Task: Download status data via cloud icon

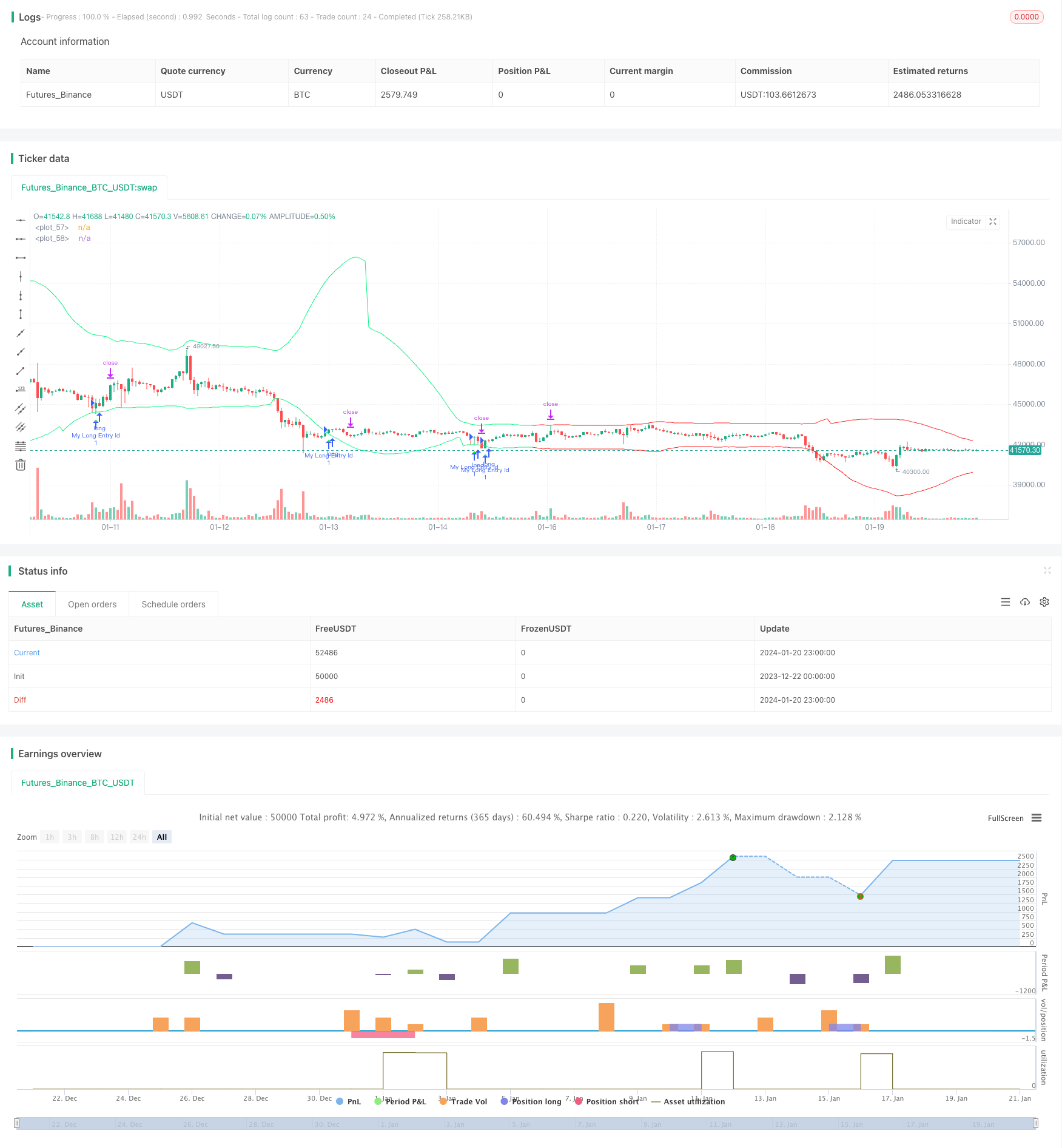Action: 1025,602
